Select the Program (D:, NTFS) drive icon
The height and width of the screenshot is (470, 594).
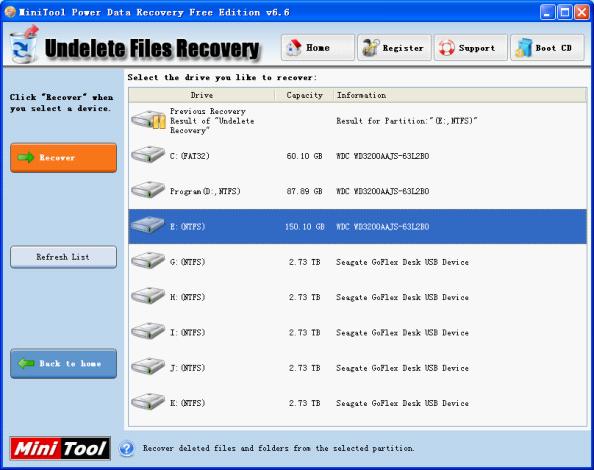(x=148, y=190)
